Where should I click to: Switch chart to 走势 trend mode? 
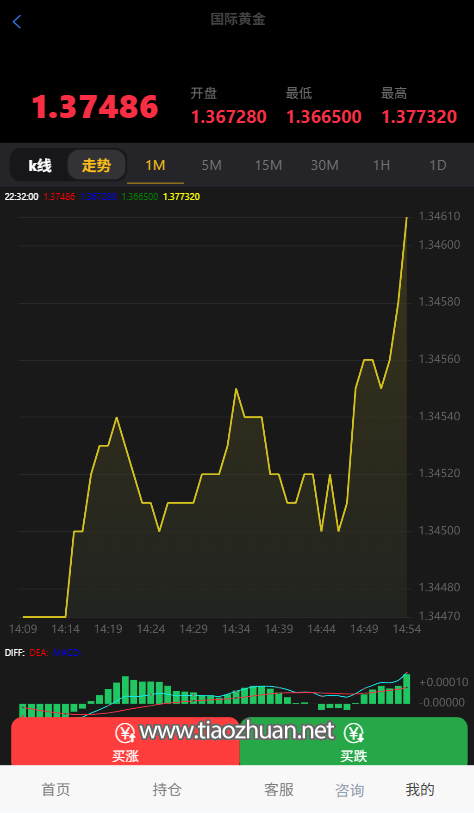point(96,165)
